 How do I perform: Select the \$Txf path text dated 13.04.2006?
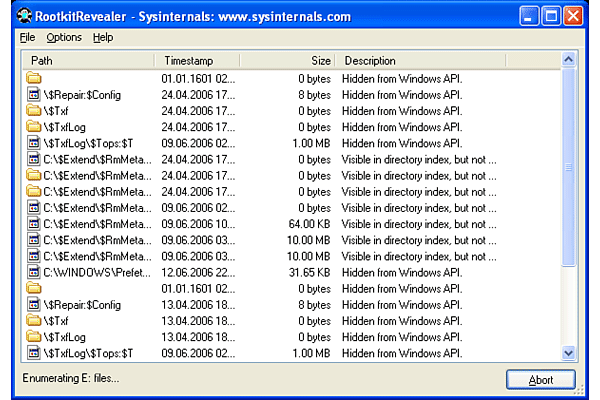click(x=56, y=321)
